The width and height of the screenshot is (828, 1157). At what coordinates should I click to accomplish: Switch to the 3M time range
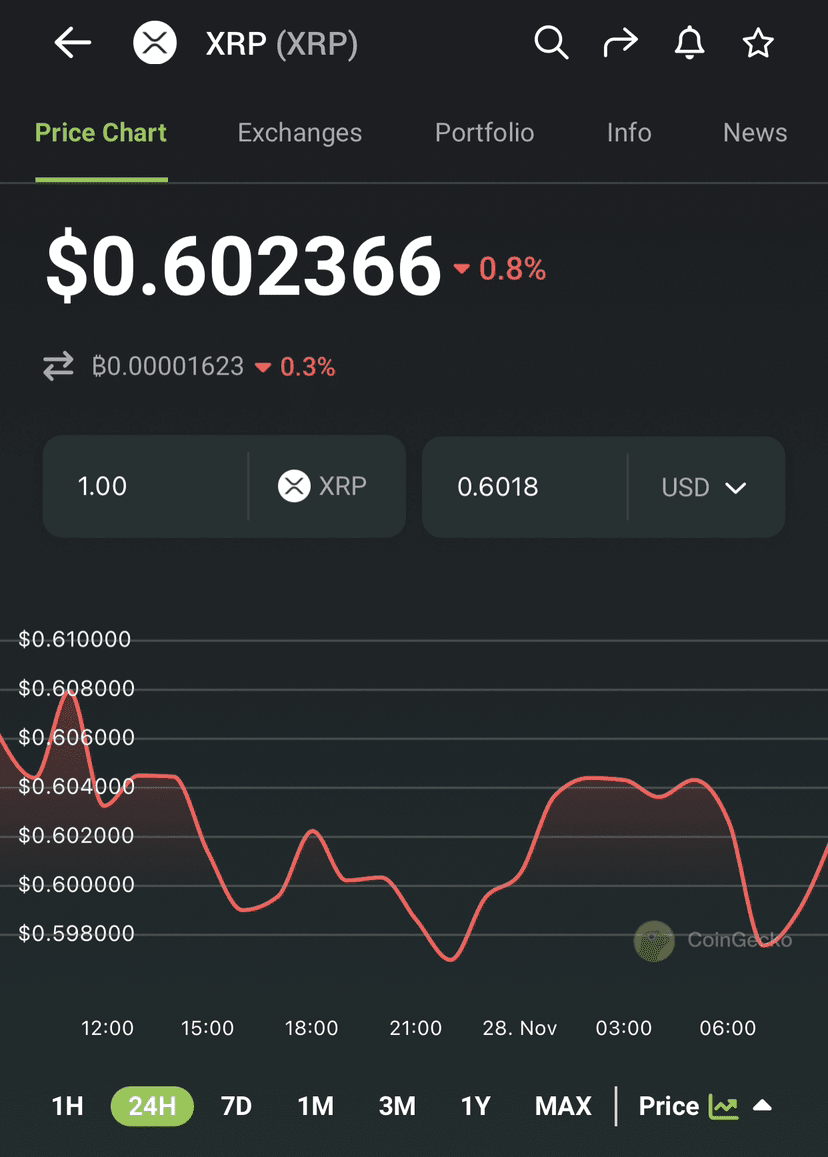[x=397, y=1107]
